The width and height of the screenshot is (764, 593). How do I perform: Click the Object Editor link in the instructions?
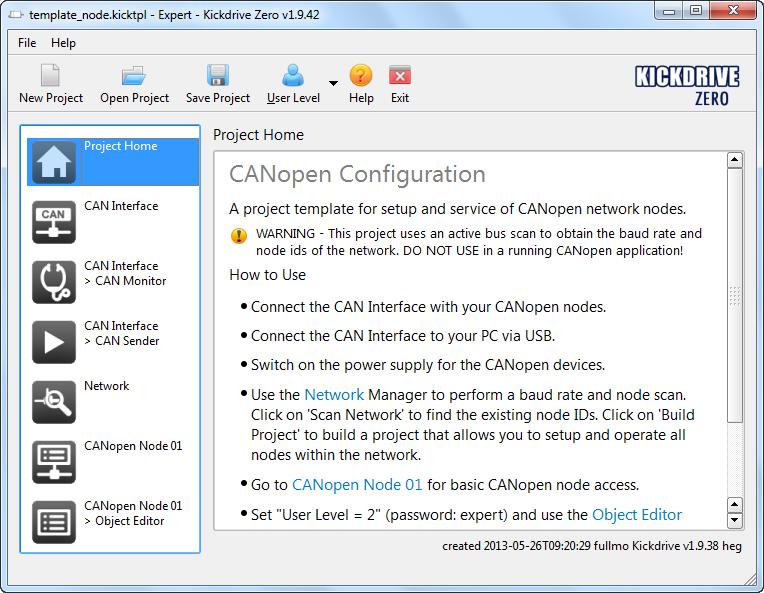coord(637,515)
